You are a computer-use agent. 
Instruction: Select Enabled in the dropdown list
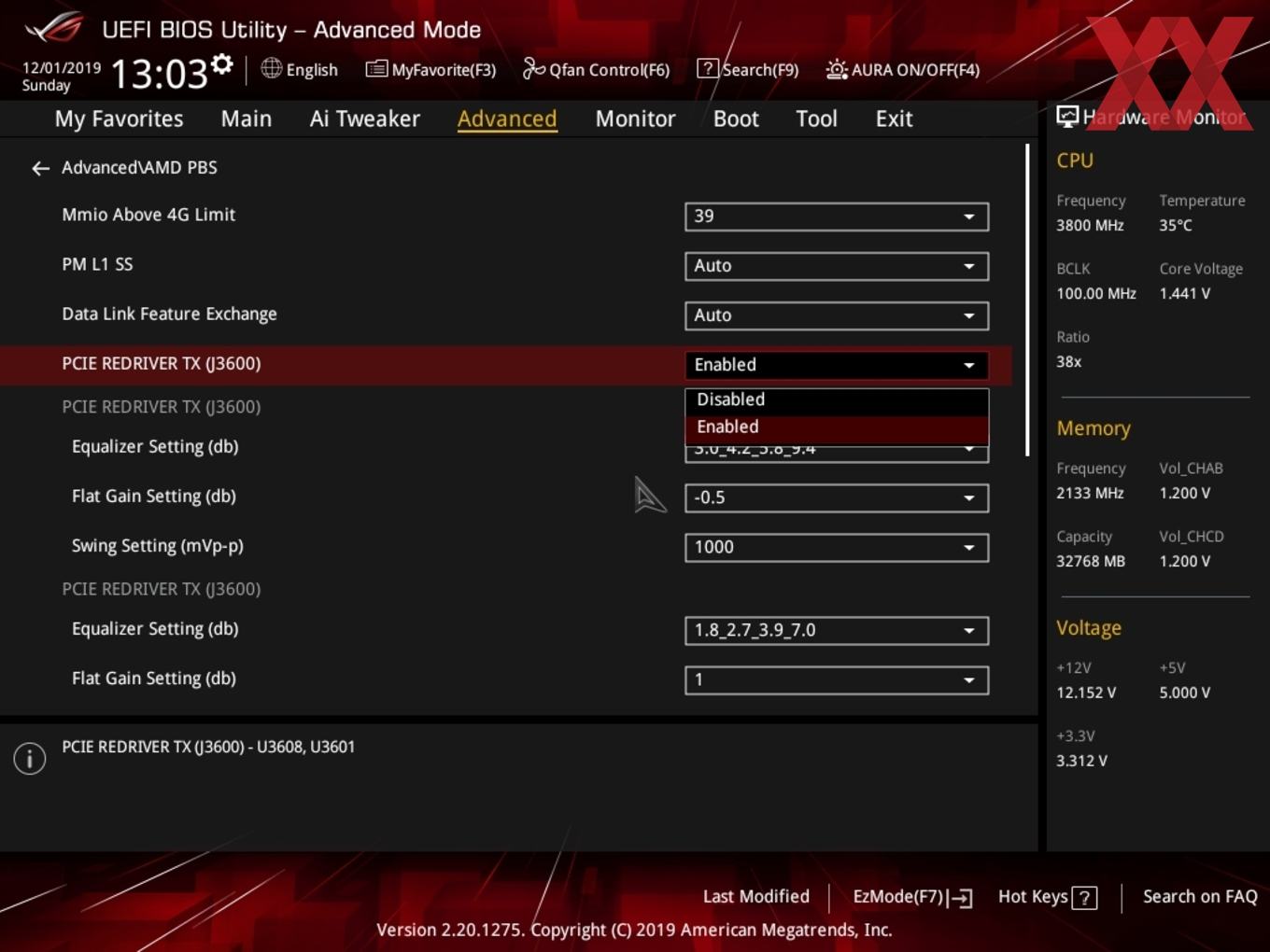(x=837, y=427)
